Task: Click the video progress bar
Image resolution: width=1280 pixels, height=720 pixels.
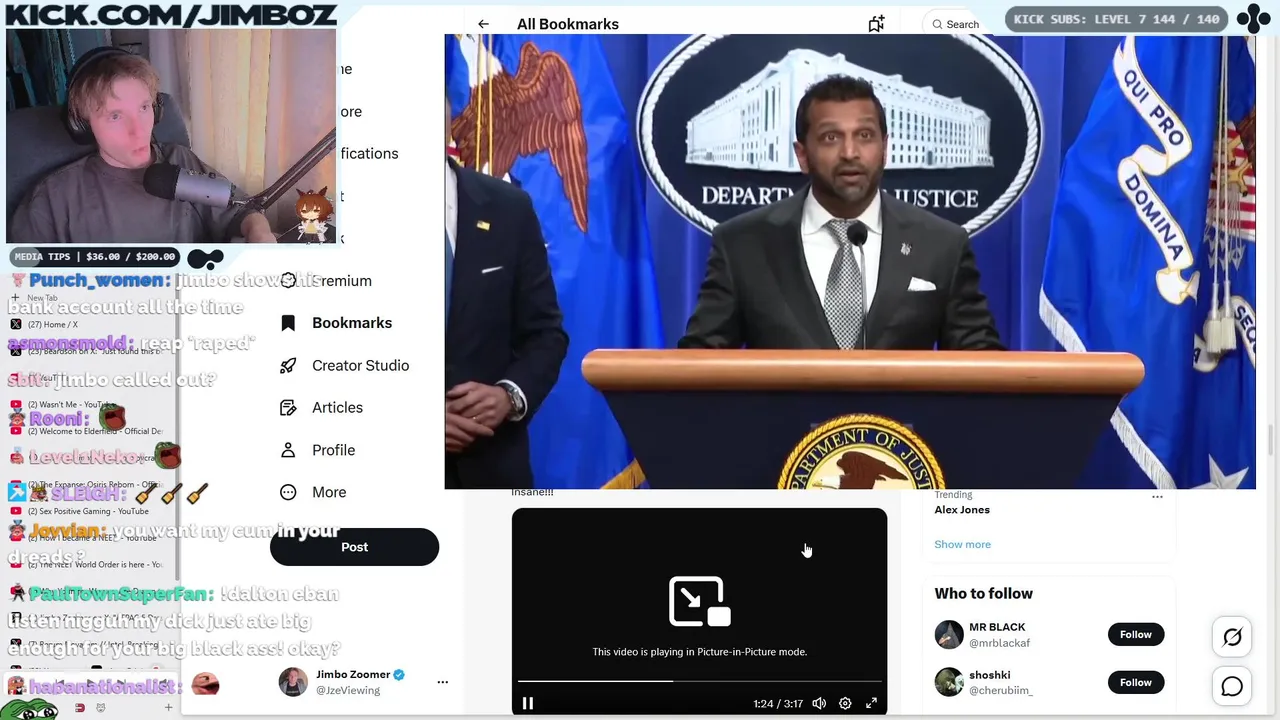Action: click(x=699, y=681)
